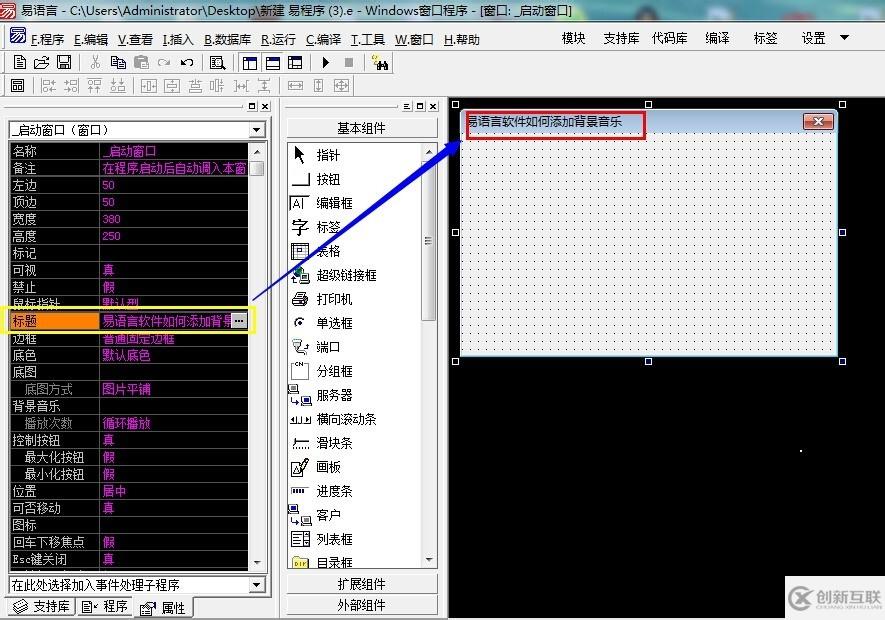The image size is (885, 620).
Task: Toggle the Esc键关闭 property value
Action: pyautogui.click(x=174, y=559)
